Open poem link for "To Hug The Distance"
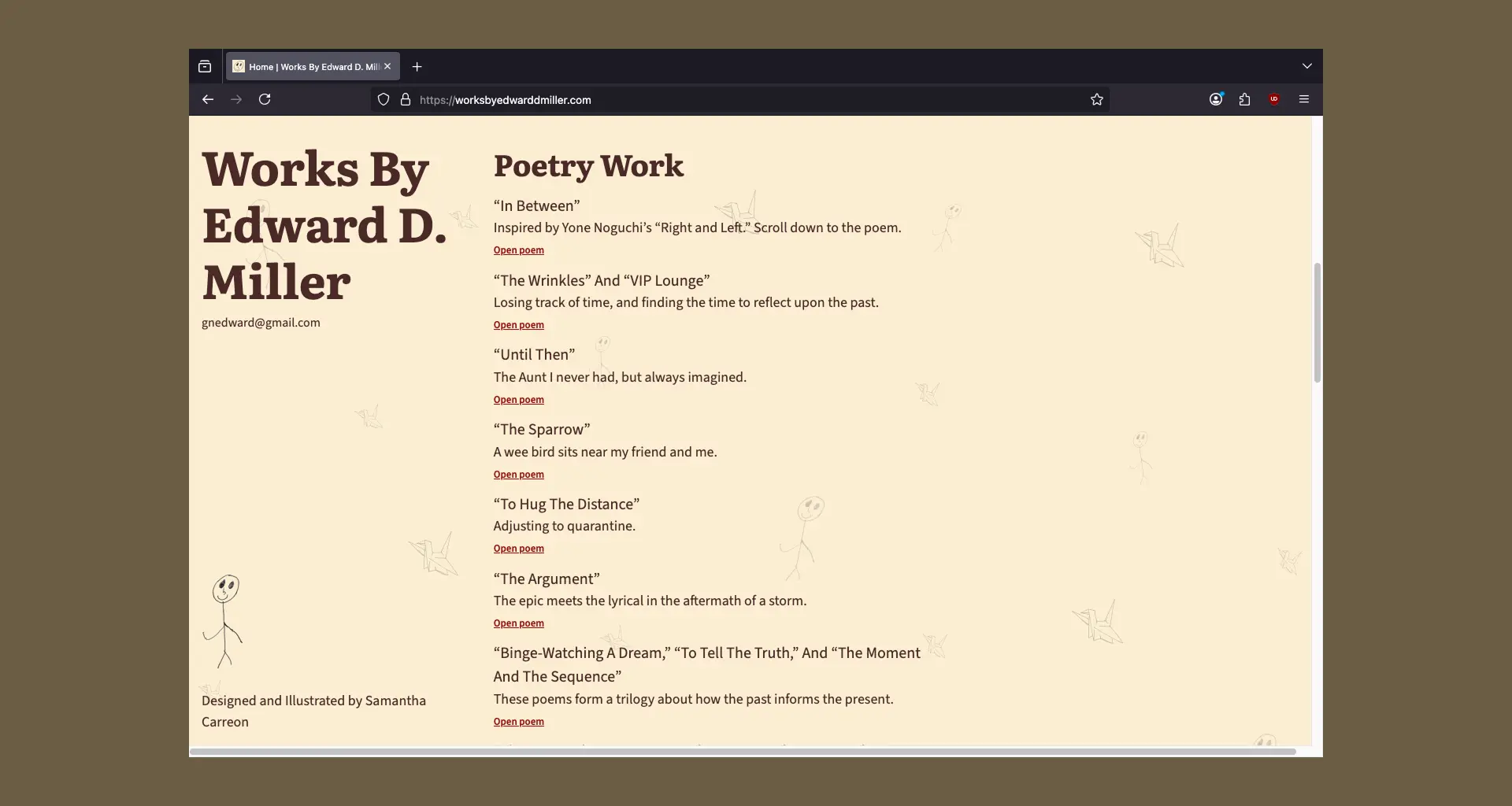 [519, 549]
